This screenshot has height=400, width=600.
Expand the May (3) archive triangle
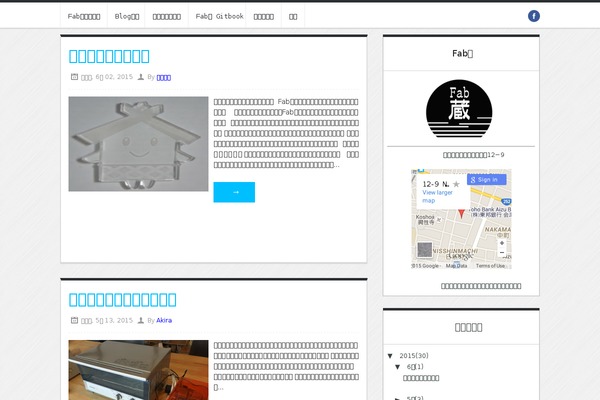(x=398, y=398)
